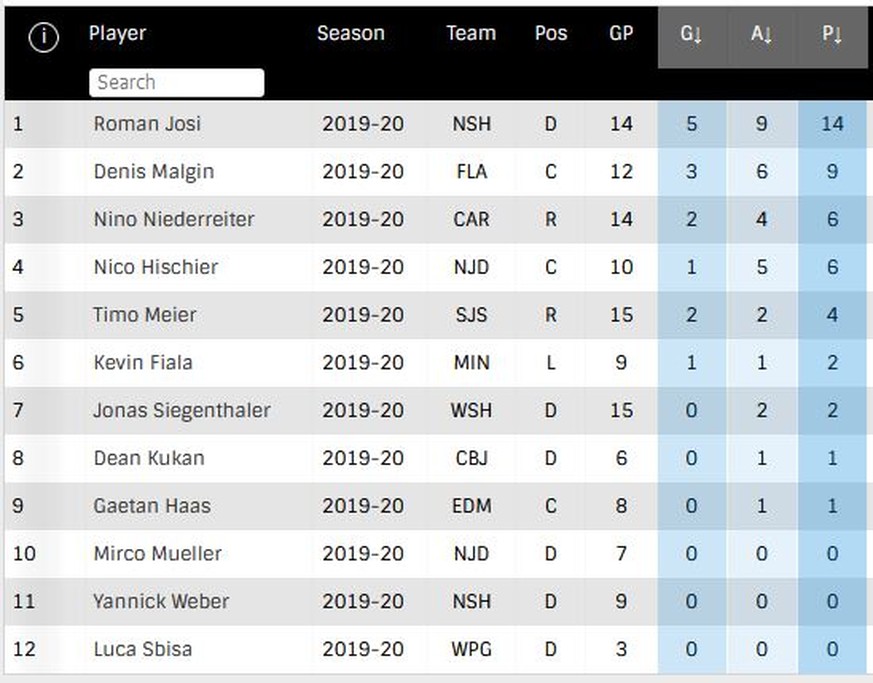
Task: Toggle sorting on the Pos column header
Action: pos(550,33)
